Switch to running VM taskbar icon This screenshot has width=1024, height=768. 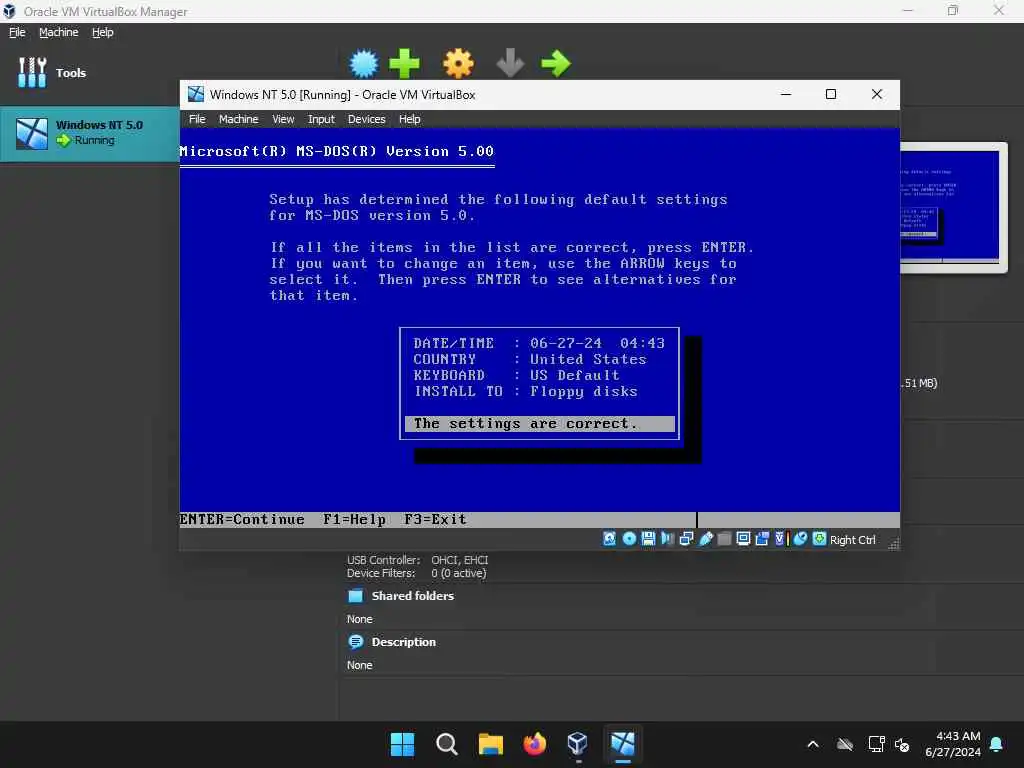pyautogui.click(x=623, y=744)
